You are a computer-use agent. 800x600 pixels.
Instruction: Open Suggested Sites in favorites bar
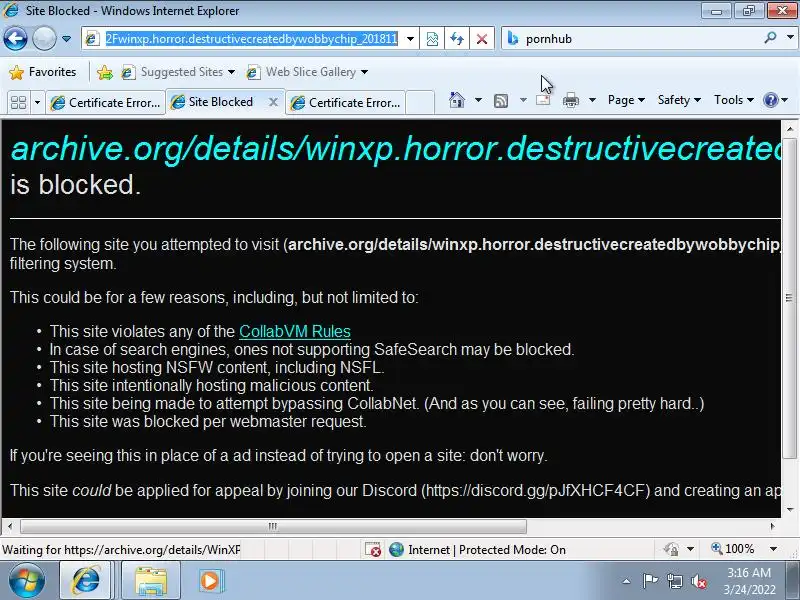178,72
